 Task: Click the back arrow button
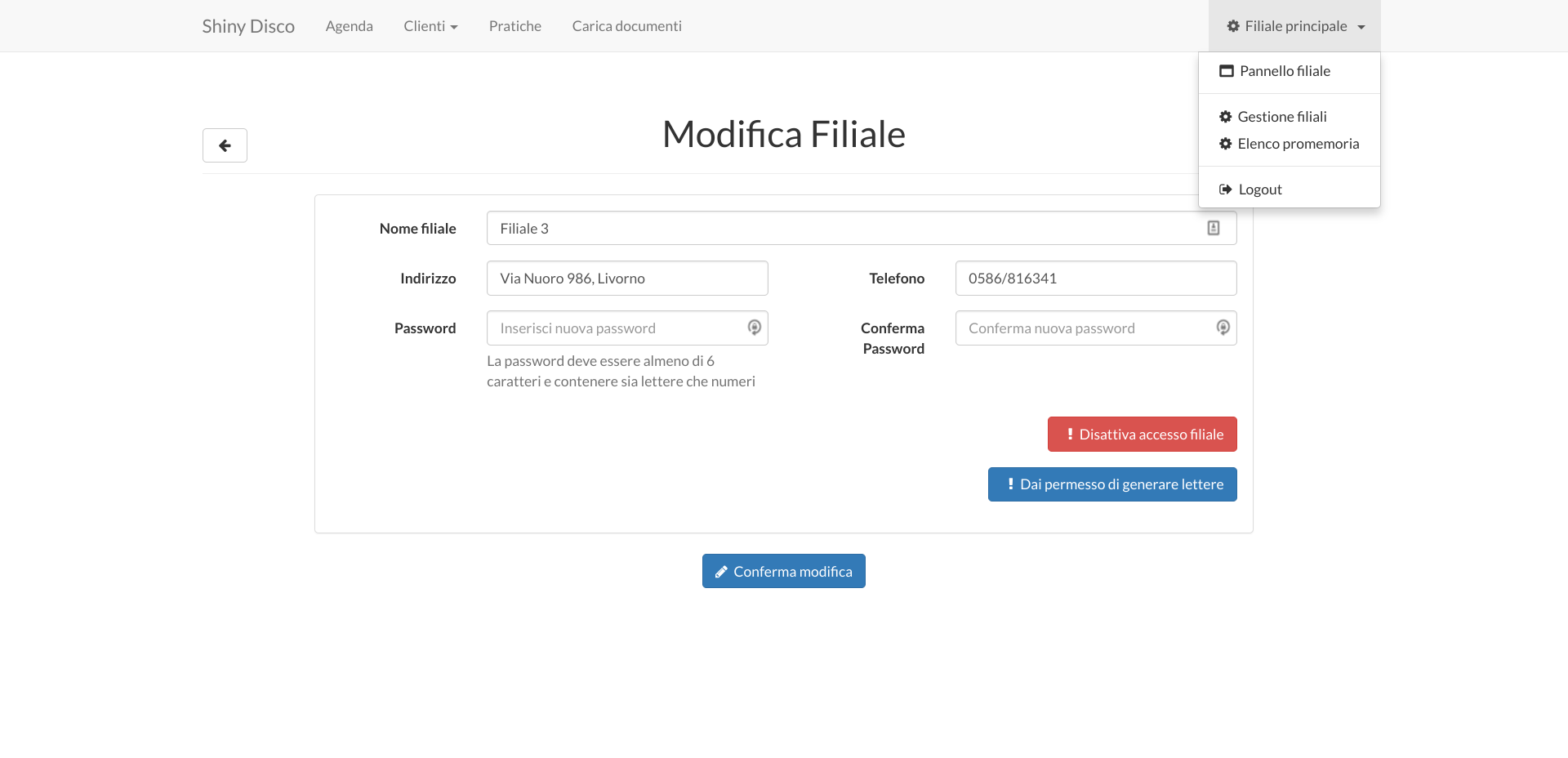(x=225, y=145)
